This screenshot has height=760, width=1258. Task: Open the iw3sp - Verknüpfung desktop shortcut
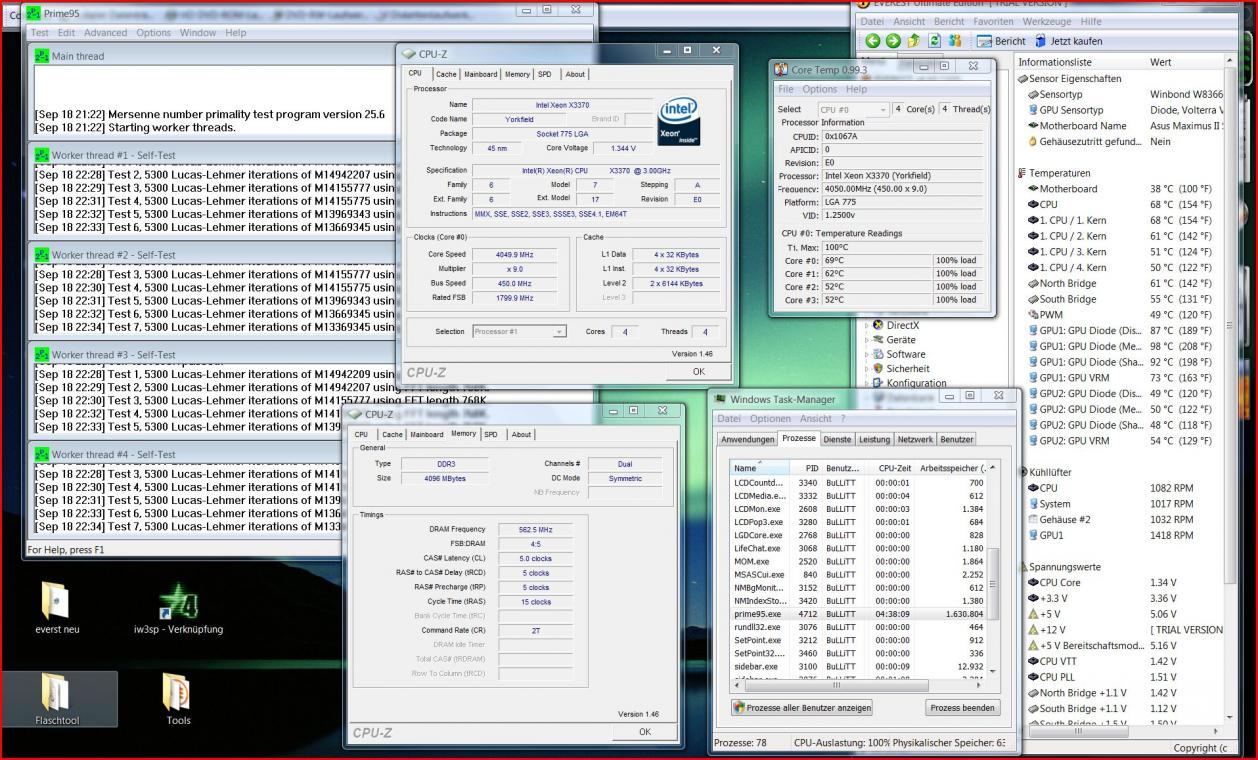177,606
